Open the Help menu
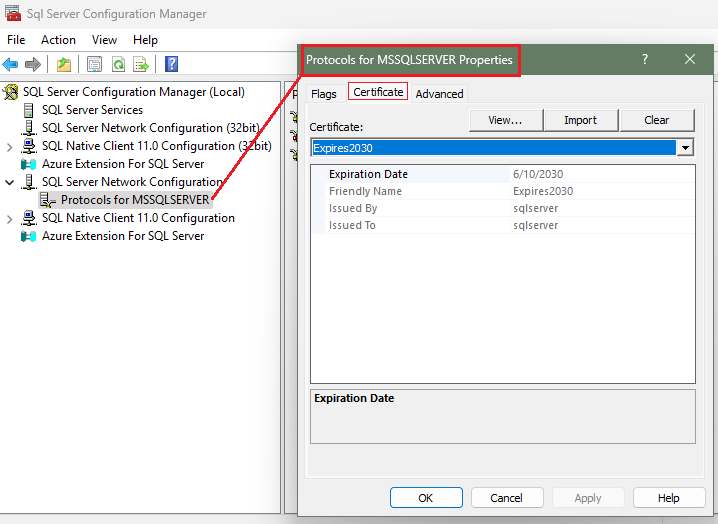 coord(145,40)
